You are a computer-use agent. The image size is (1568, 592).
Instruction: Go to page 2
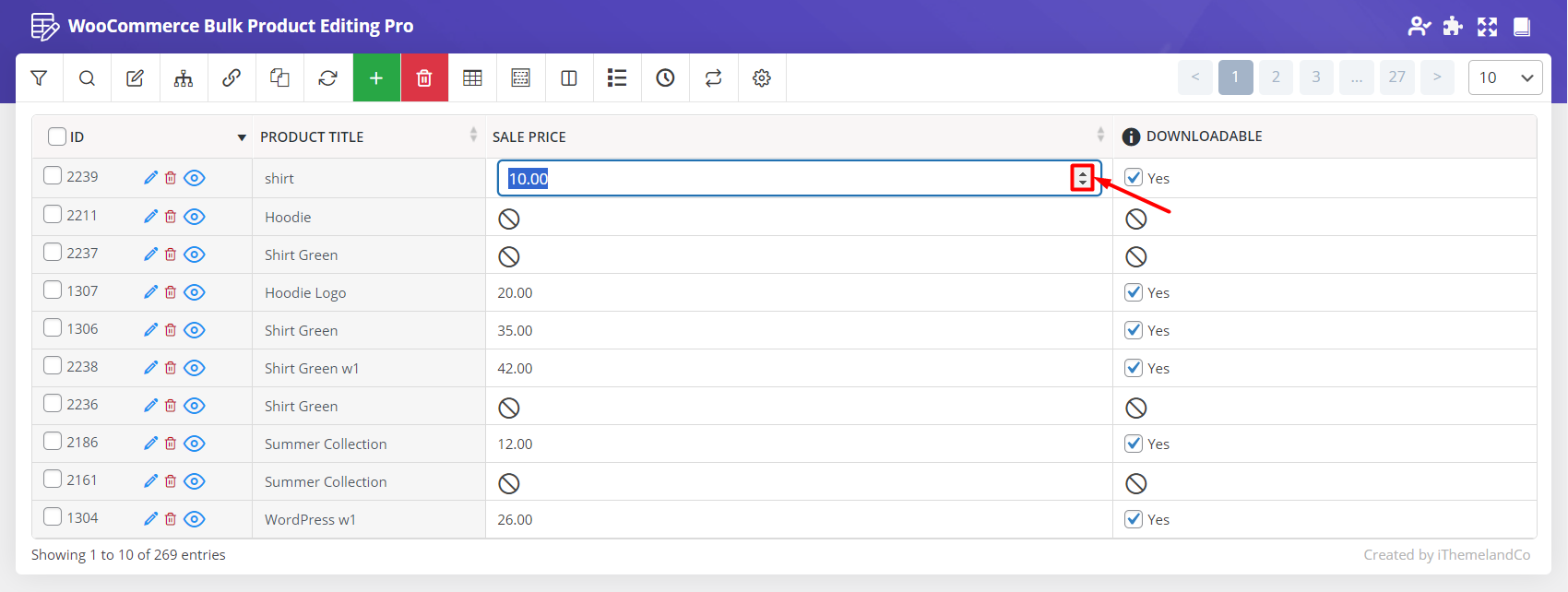coord(1276,77)
